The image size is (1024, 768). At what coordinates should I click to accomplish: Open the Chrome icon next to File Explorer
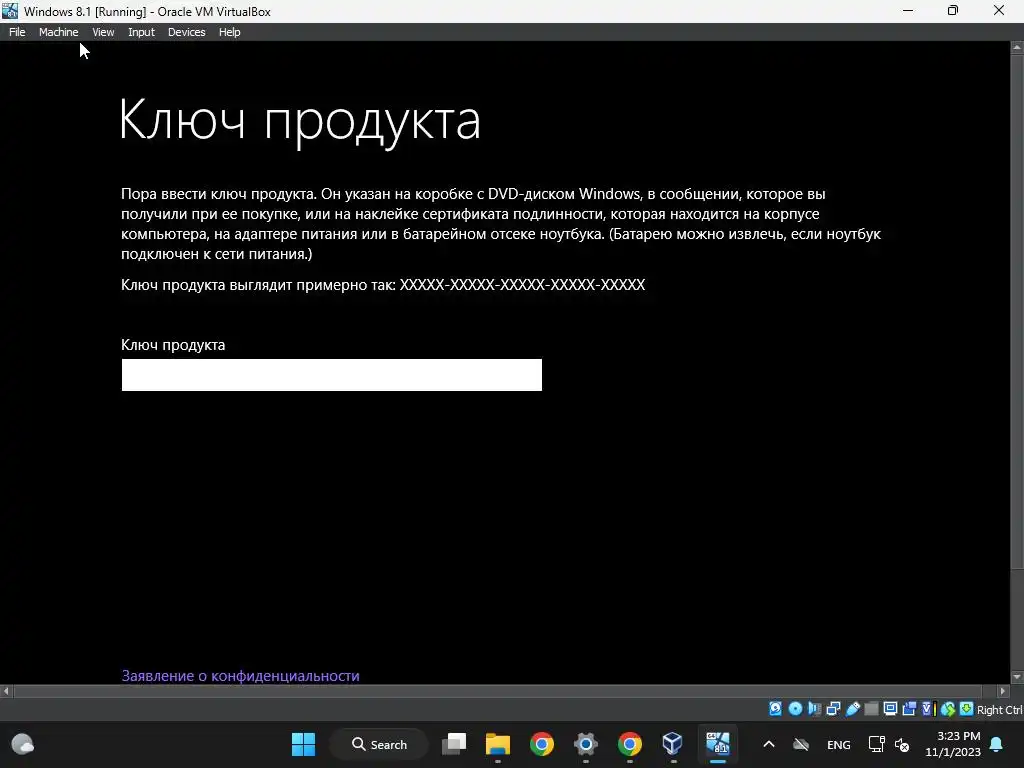541,744
